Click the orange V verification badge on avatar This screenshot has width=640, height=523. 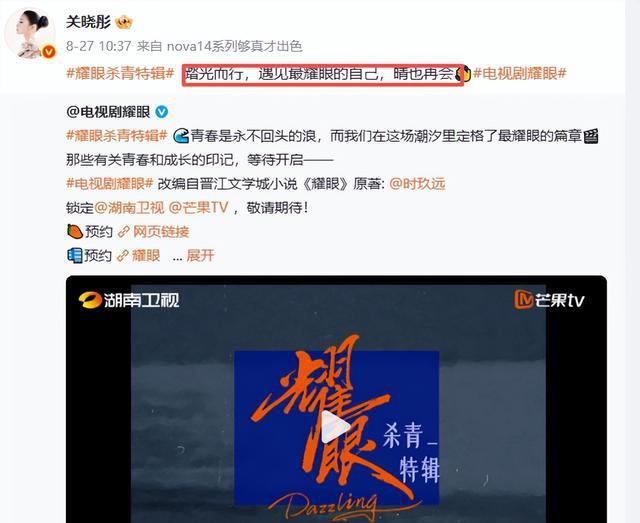point(49,52)
